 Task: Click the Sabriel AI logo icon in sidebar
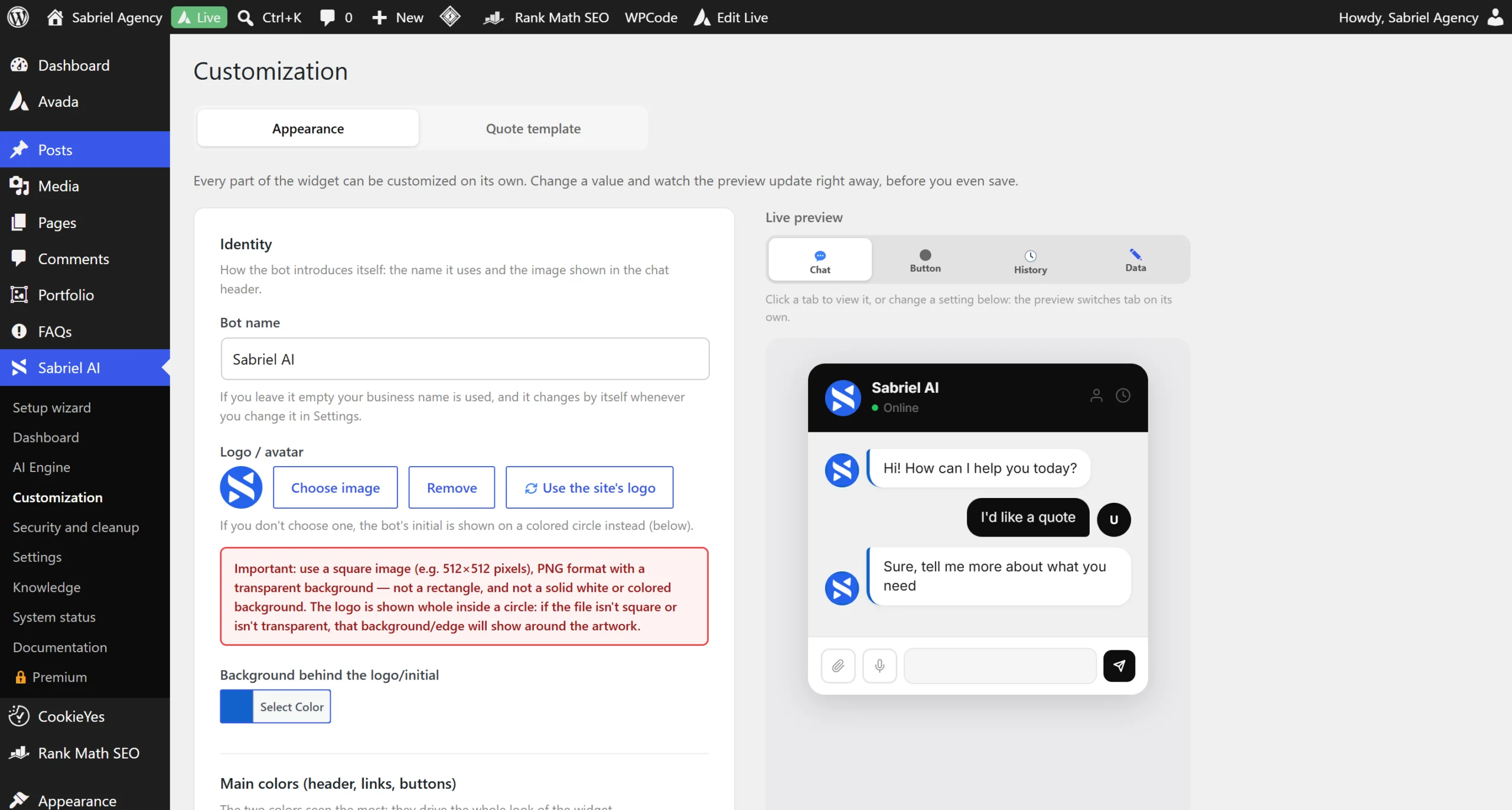coord(19,367)
